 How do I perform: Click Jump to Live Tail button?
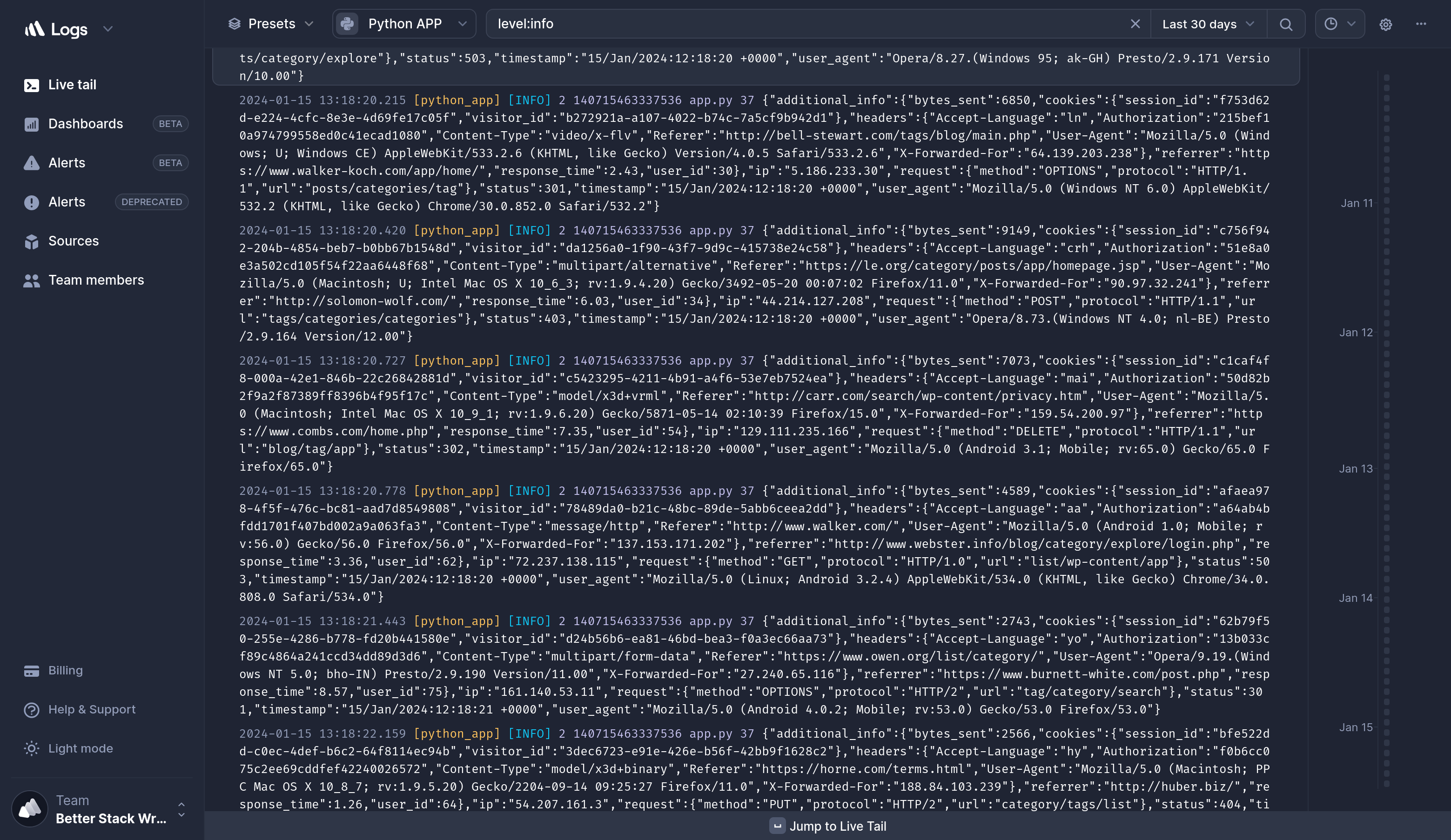pyautogui.click(x=829, y=826)
